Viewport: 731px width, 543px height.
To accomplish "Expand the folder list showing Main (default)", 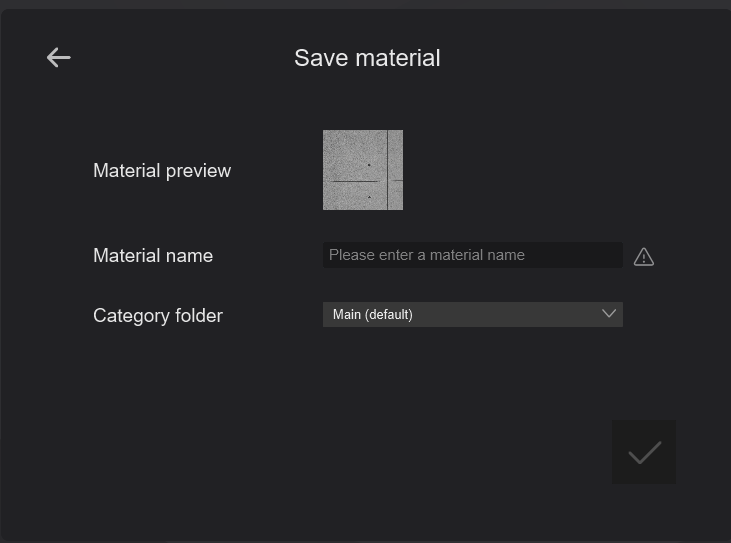I will point(472,314).
